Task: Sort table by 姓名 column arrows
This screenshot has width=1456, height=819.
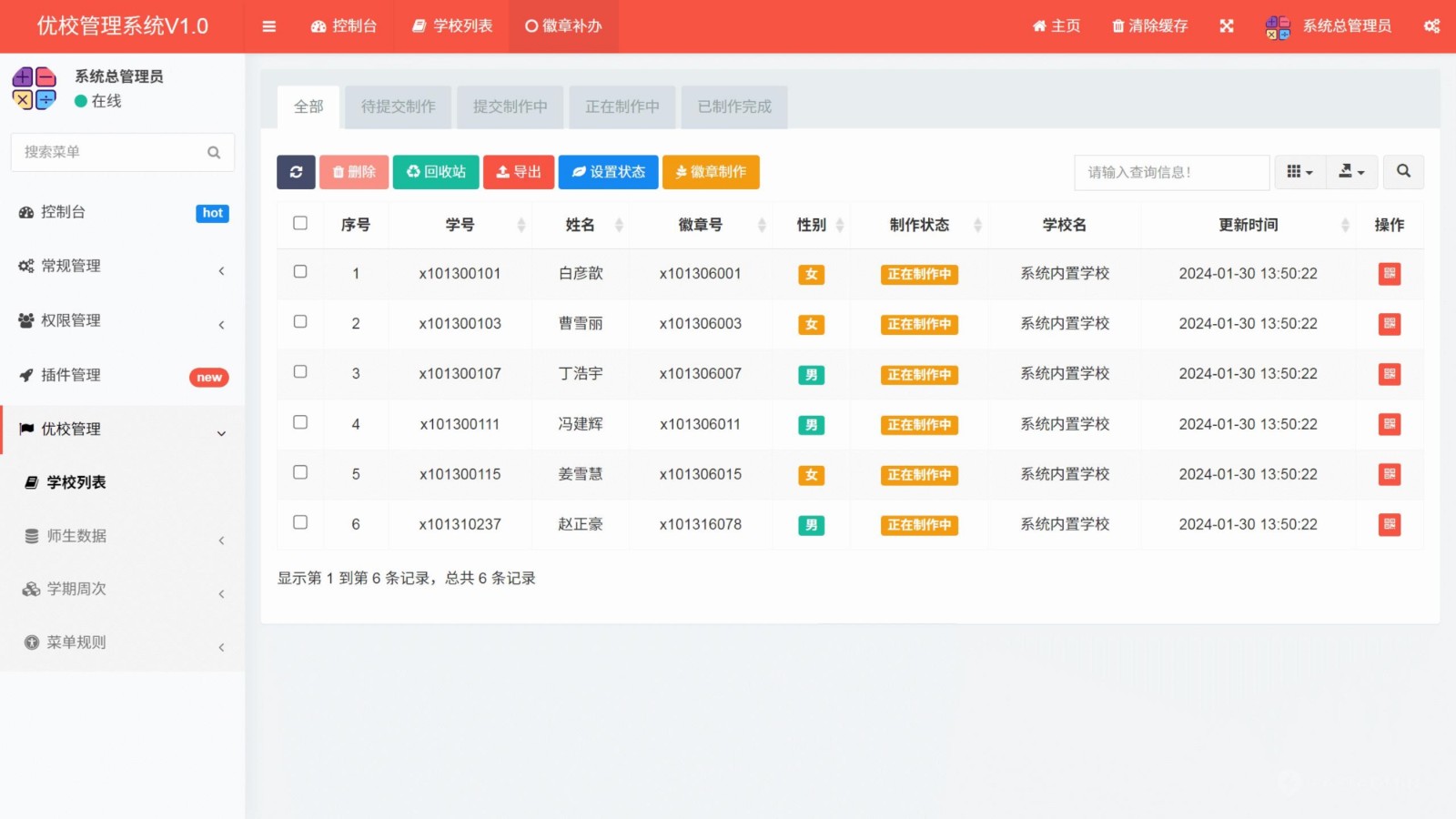Action: (x=619, y=225)
